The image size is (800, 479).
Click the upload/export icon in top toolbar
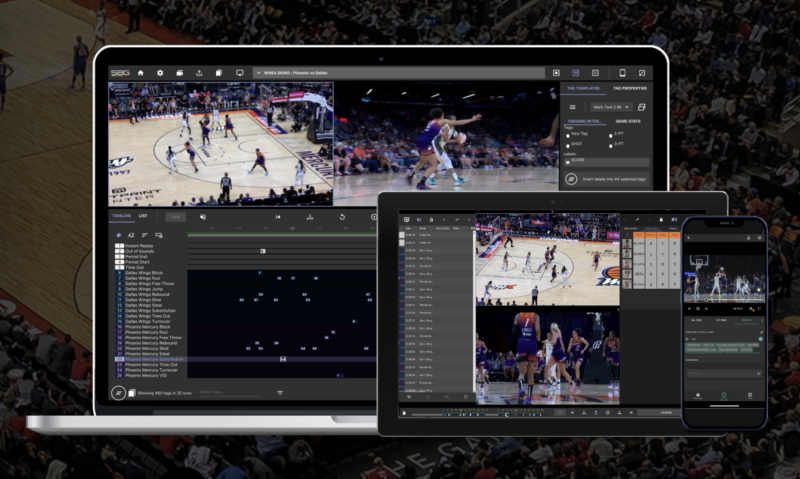click(199, 73)
